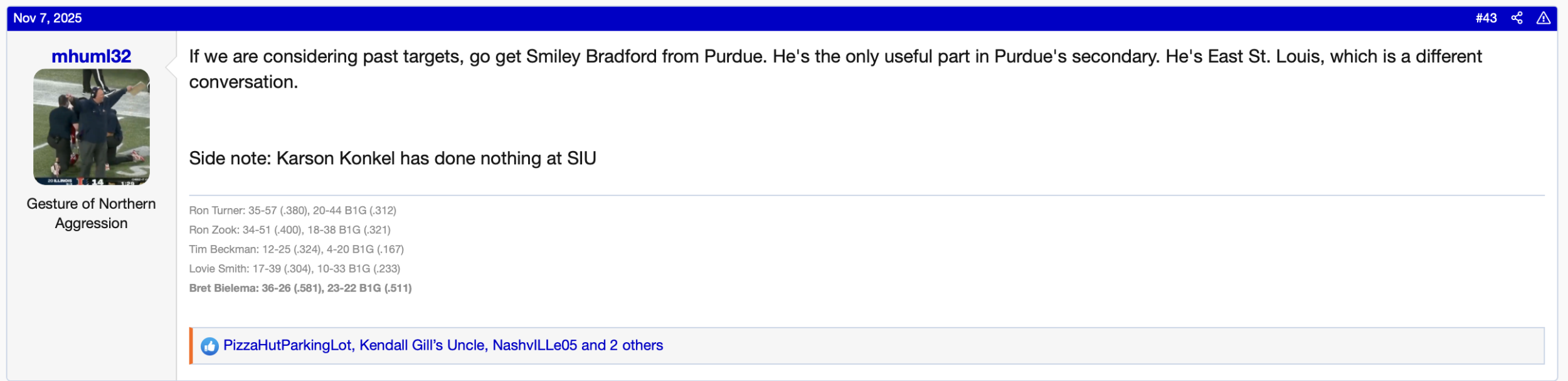Viewport: 1568px width, 381px height.
Task: Click the Nov 7, 2025 post date
Action: point(48,18)
